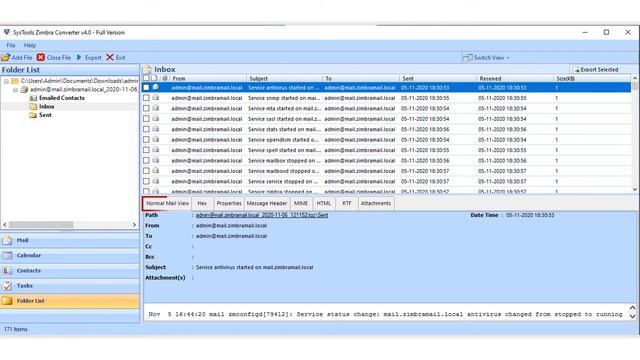Switch to the Message Header tab
The width and height of the screenshot is (640, 360).
[x=267, y=203]
